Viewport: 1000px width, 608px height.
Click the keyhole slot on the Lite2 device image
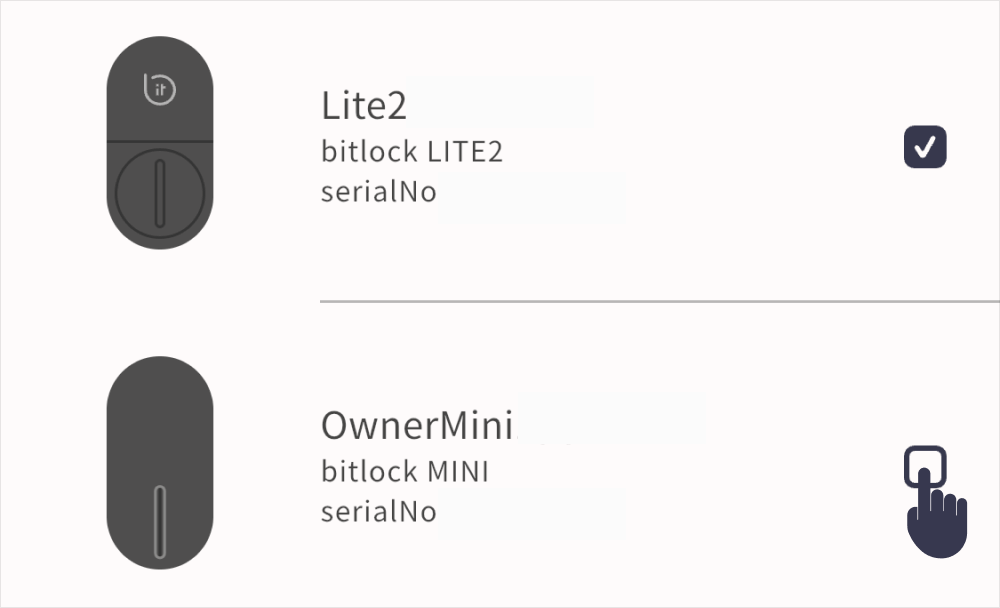coord(160,192)
